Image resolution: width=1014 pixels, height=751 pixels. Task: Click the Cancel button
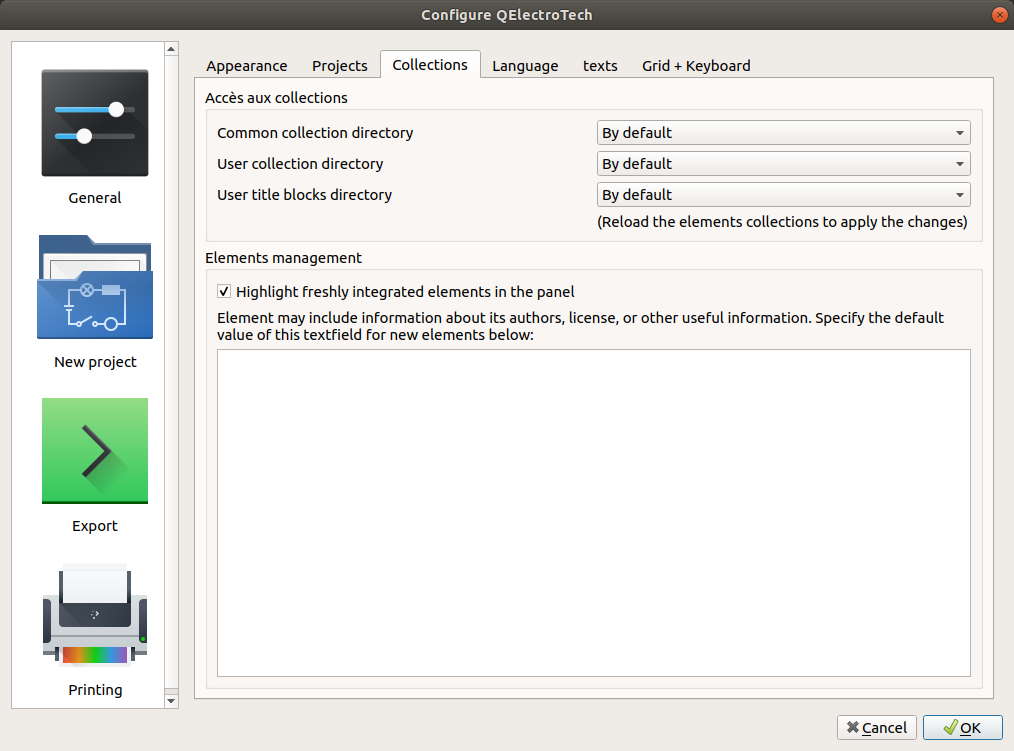[x=876, y=728]
